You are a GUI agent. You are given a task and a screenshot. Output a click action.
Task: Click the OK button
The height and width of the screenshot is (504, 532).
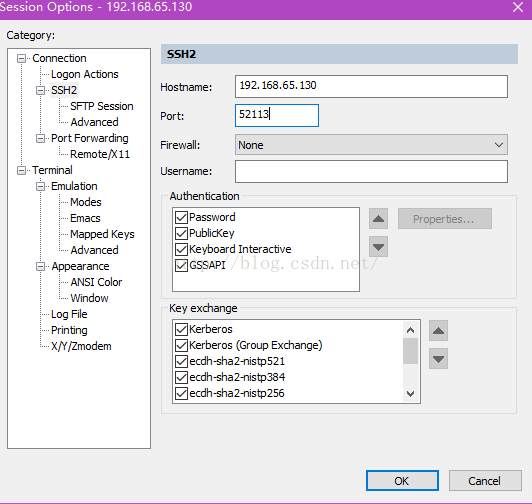click(402, 481)
